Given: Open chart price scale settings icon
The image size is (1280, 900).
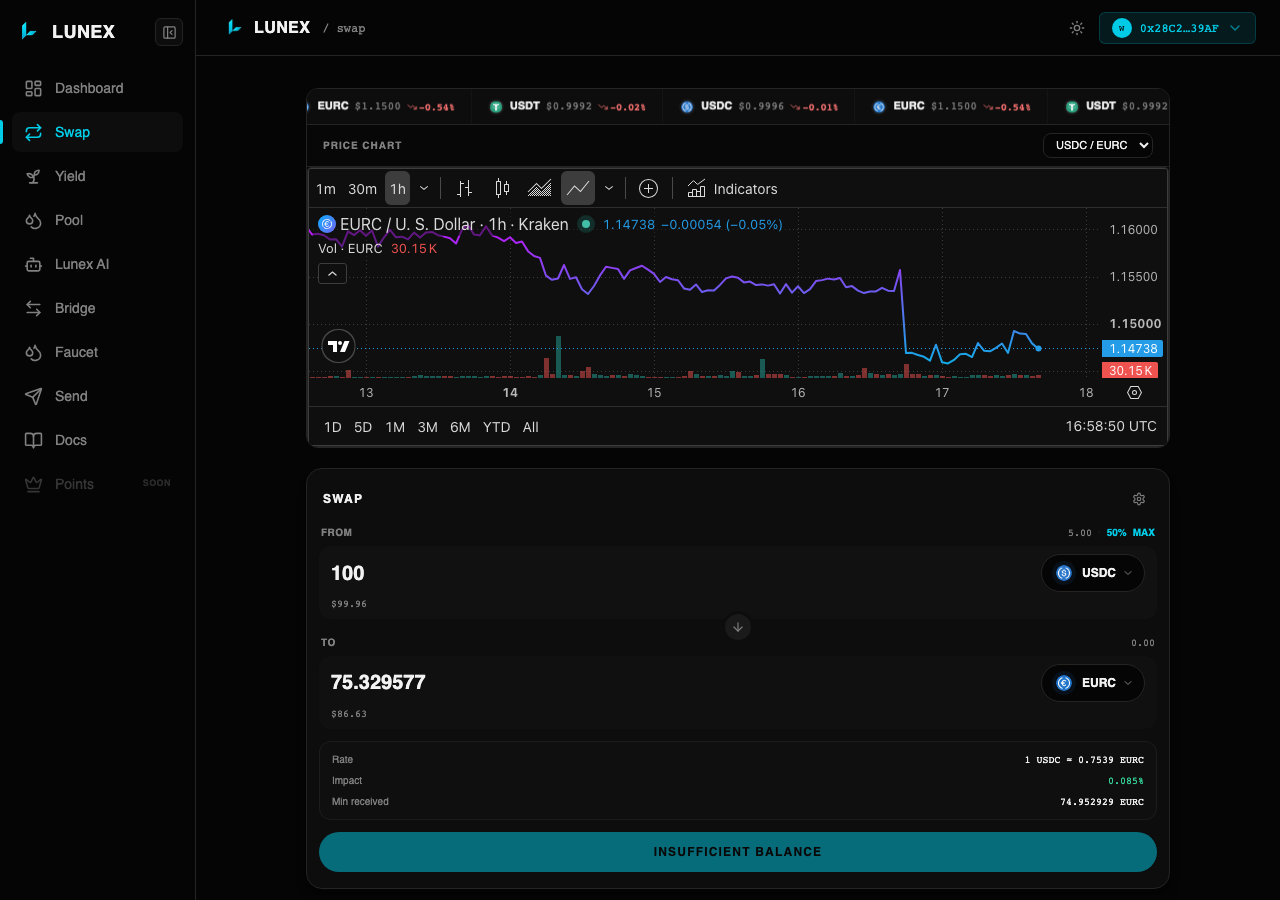Looking at the screenshot, I should (1134, 393).
